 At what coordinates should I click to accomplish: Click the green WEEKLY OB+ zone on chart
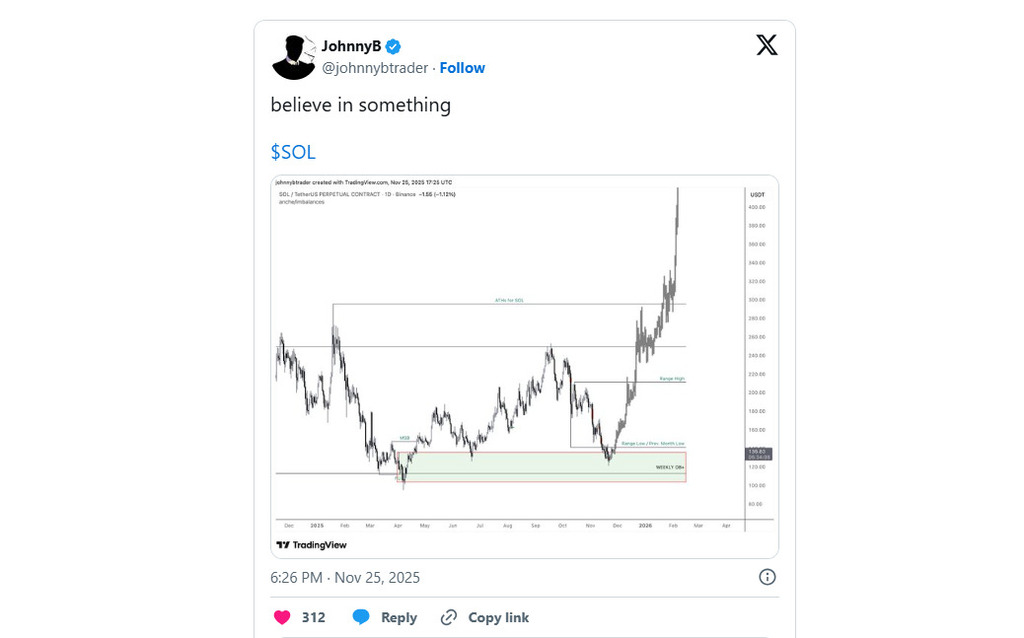tap(540, 467)
